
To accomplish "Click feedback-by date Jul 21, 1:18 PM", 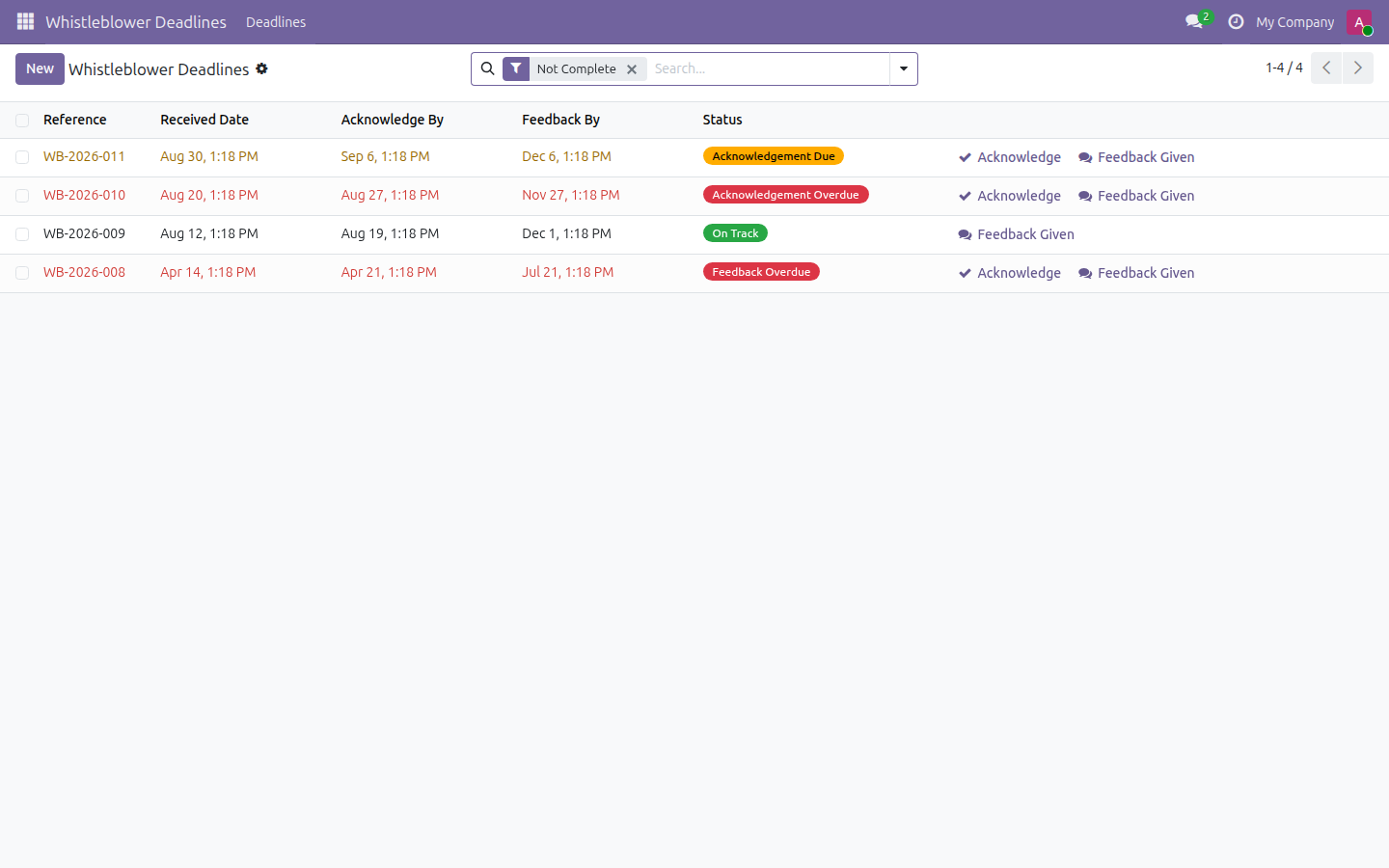I will point(568,272).
